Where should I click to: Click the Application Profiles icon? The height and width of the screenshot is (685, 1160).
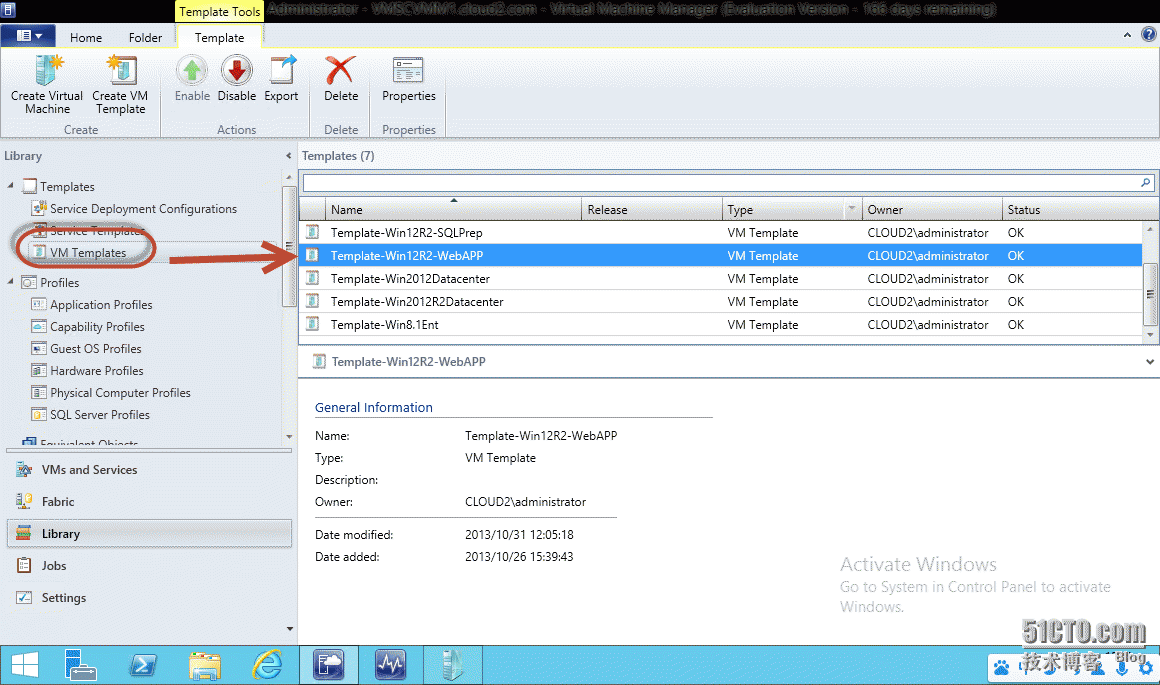point(38,304)
